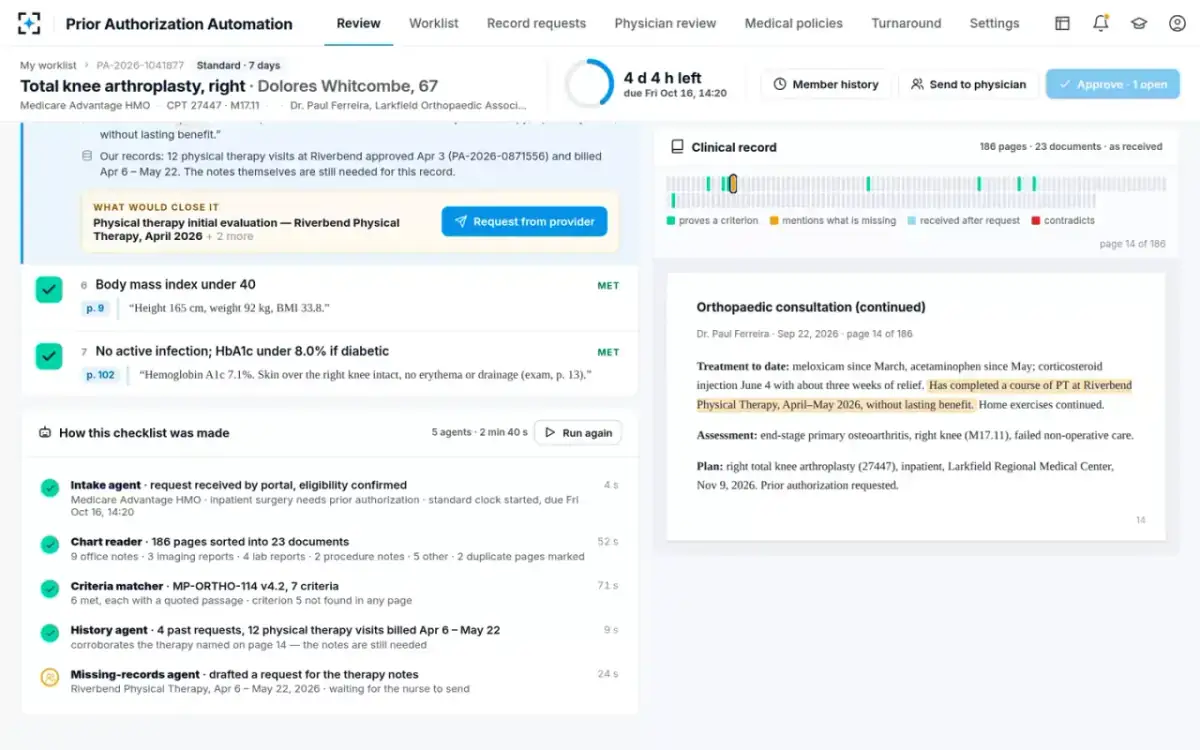Go back to My worklist breadcrumb

pos(47,65)
